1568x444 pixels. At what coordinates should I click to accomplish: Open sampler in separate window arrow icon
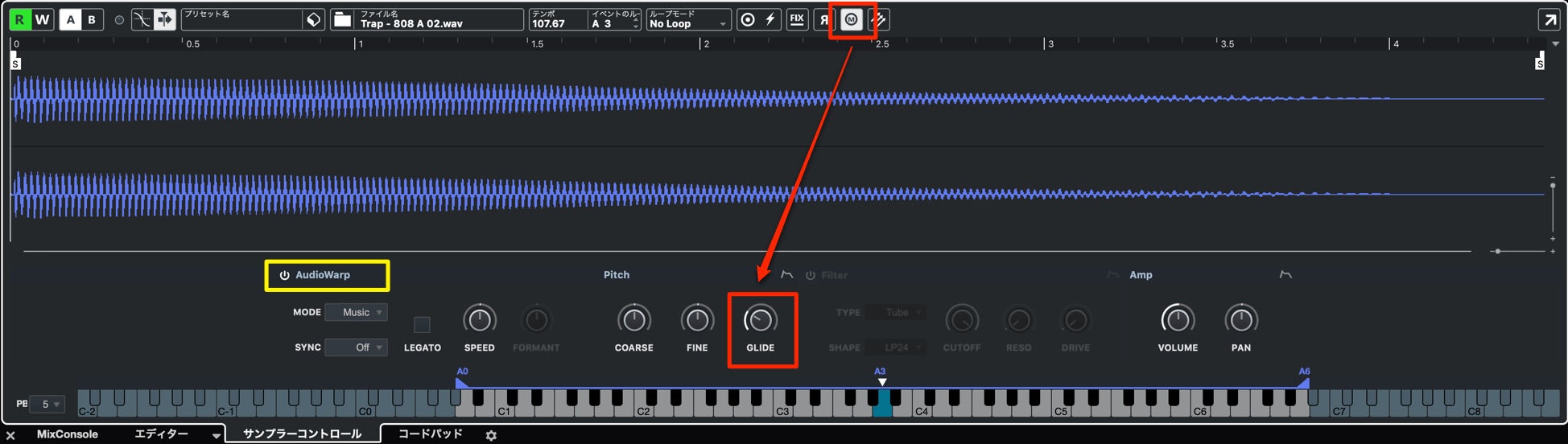(1549, 19)
